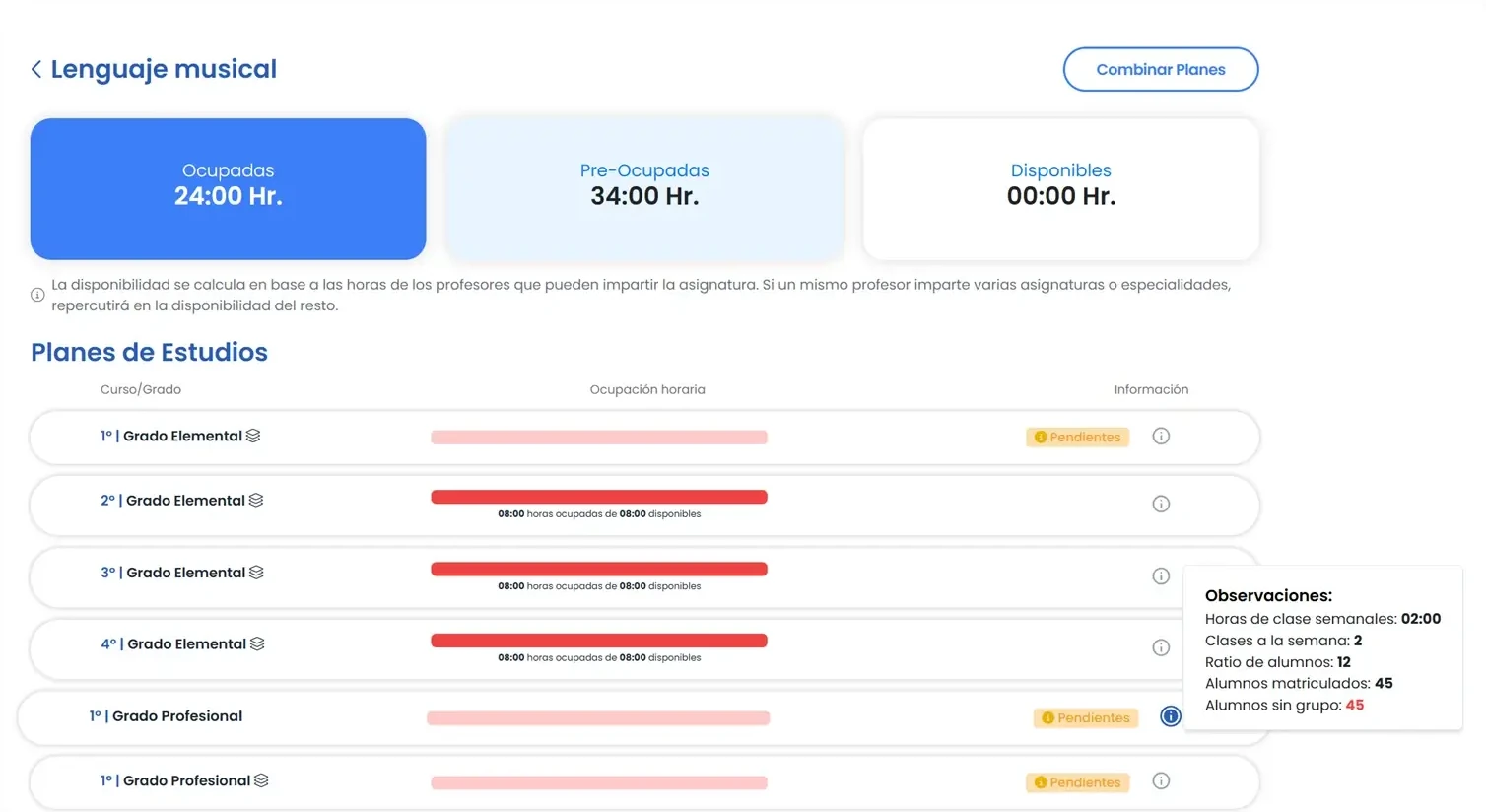This screenshot has height=812, width=1486.
Task: Click the Pendientes badge on 1º Grado Profesional
Action: point(1086,717)
